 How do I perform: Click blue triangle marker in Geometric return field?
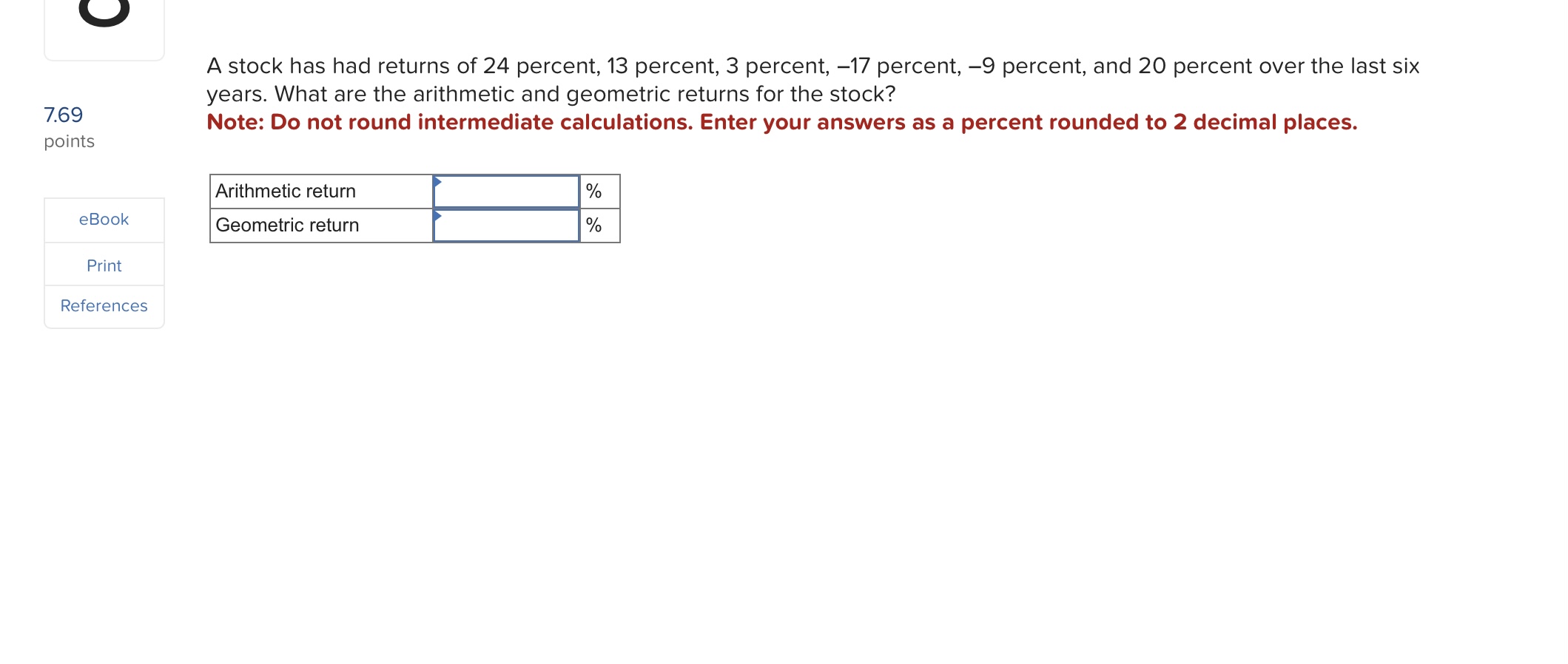437,215
